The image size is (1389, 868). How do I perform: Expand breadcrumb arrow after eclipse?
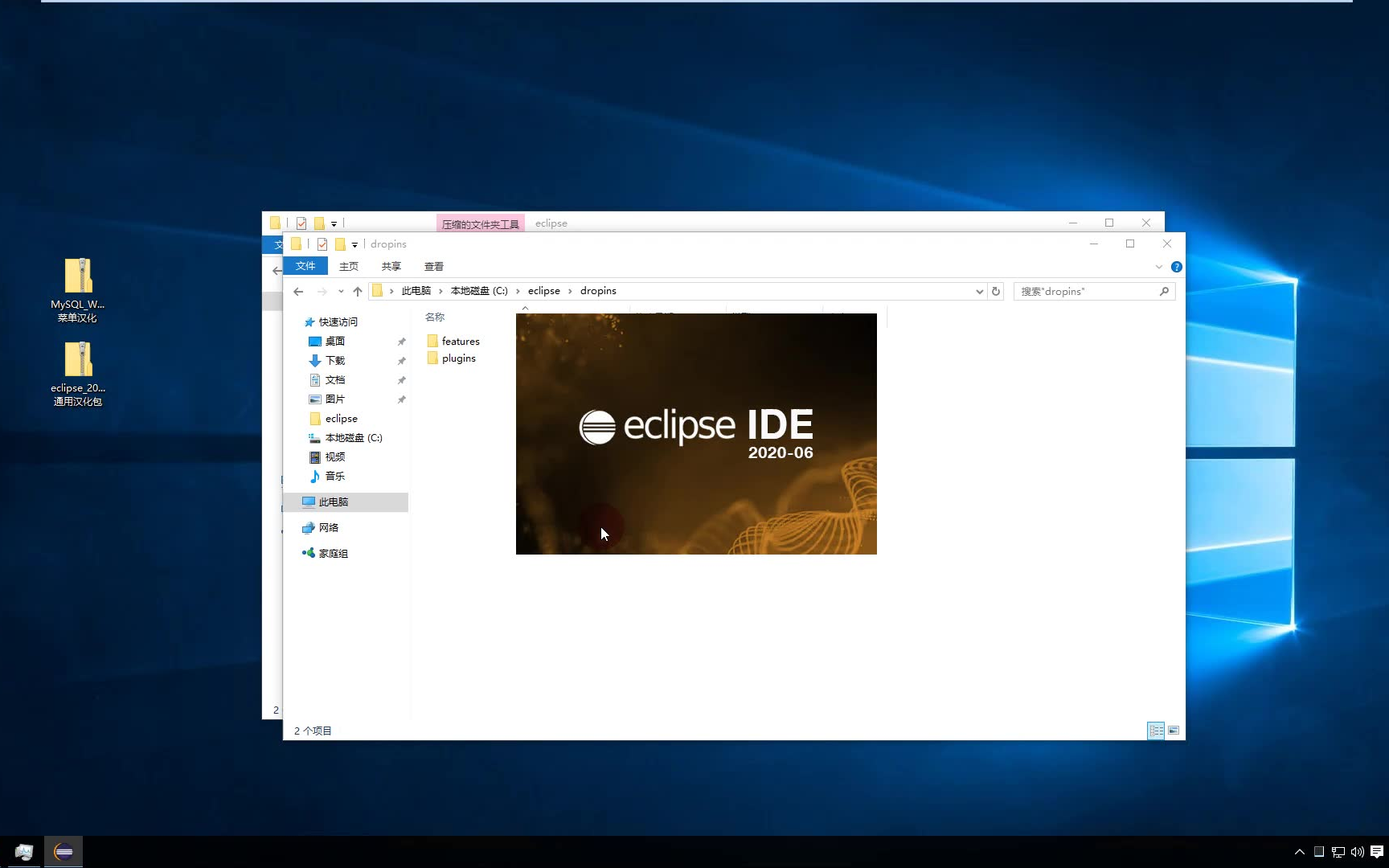click(x=571, y=291)
